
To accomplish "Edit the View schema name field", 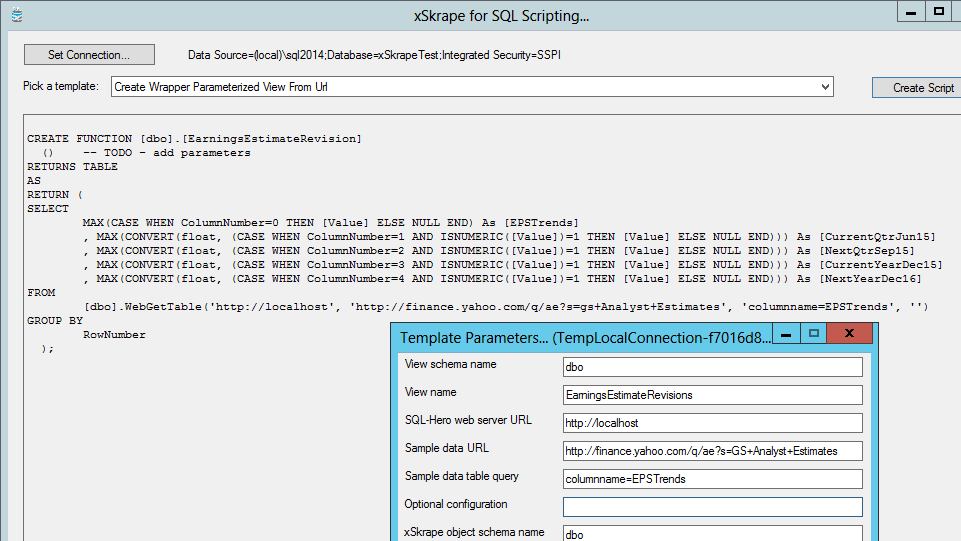I will [713, 367].
